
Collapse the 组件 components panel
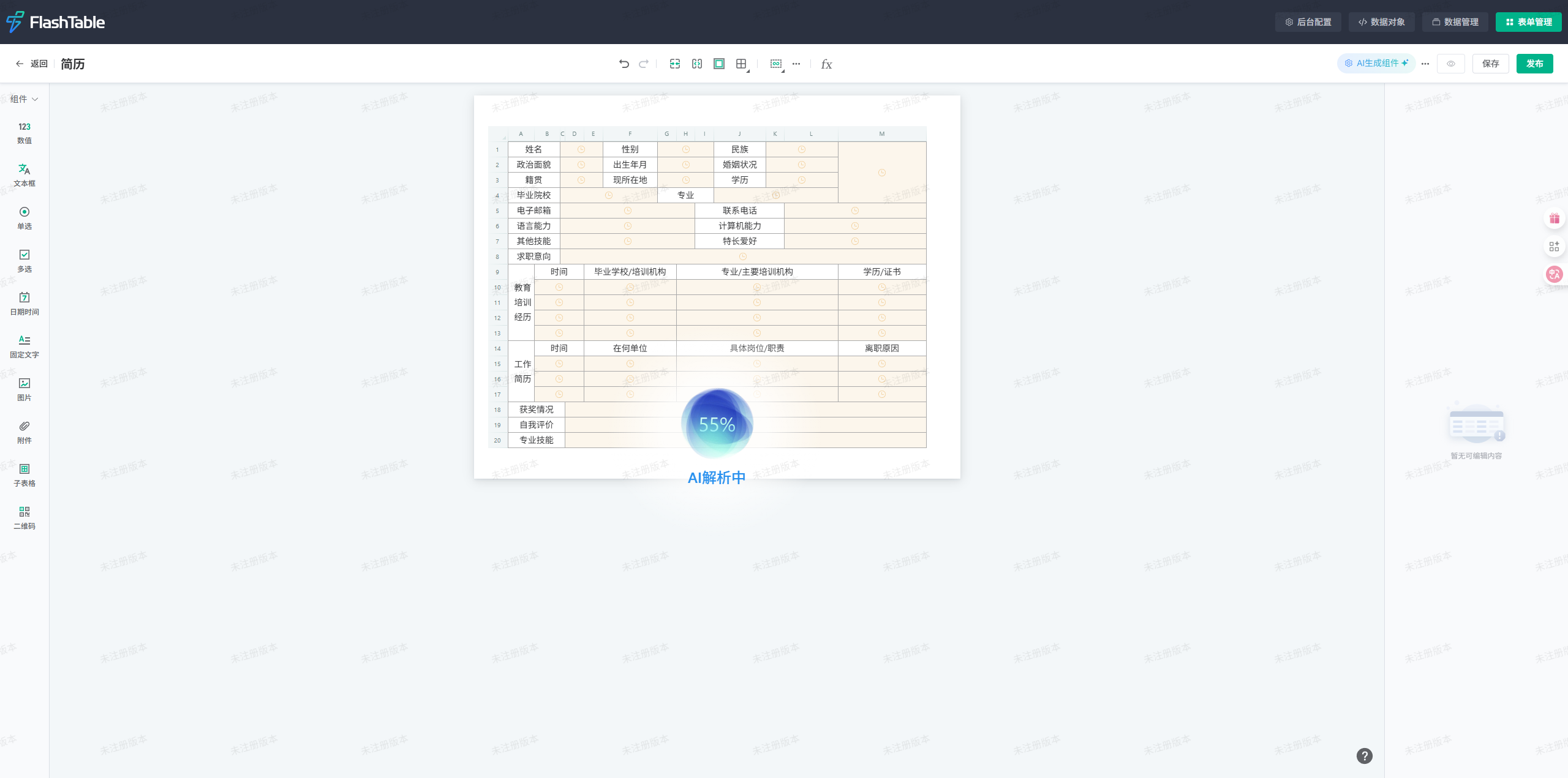point(24,99)
